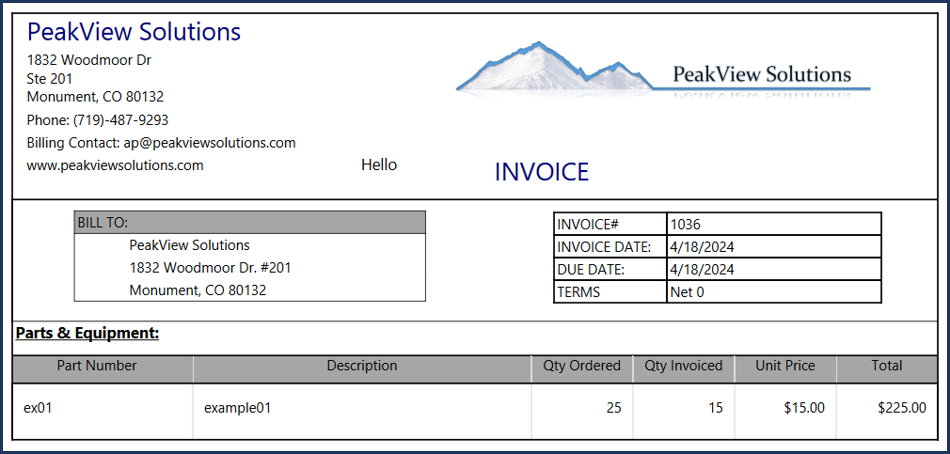
Task: Select 'PeakView Solutions' in the Bill To box
Action: (190, 245)
